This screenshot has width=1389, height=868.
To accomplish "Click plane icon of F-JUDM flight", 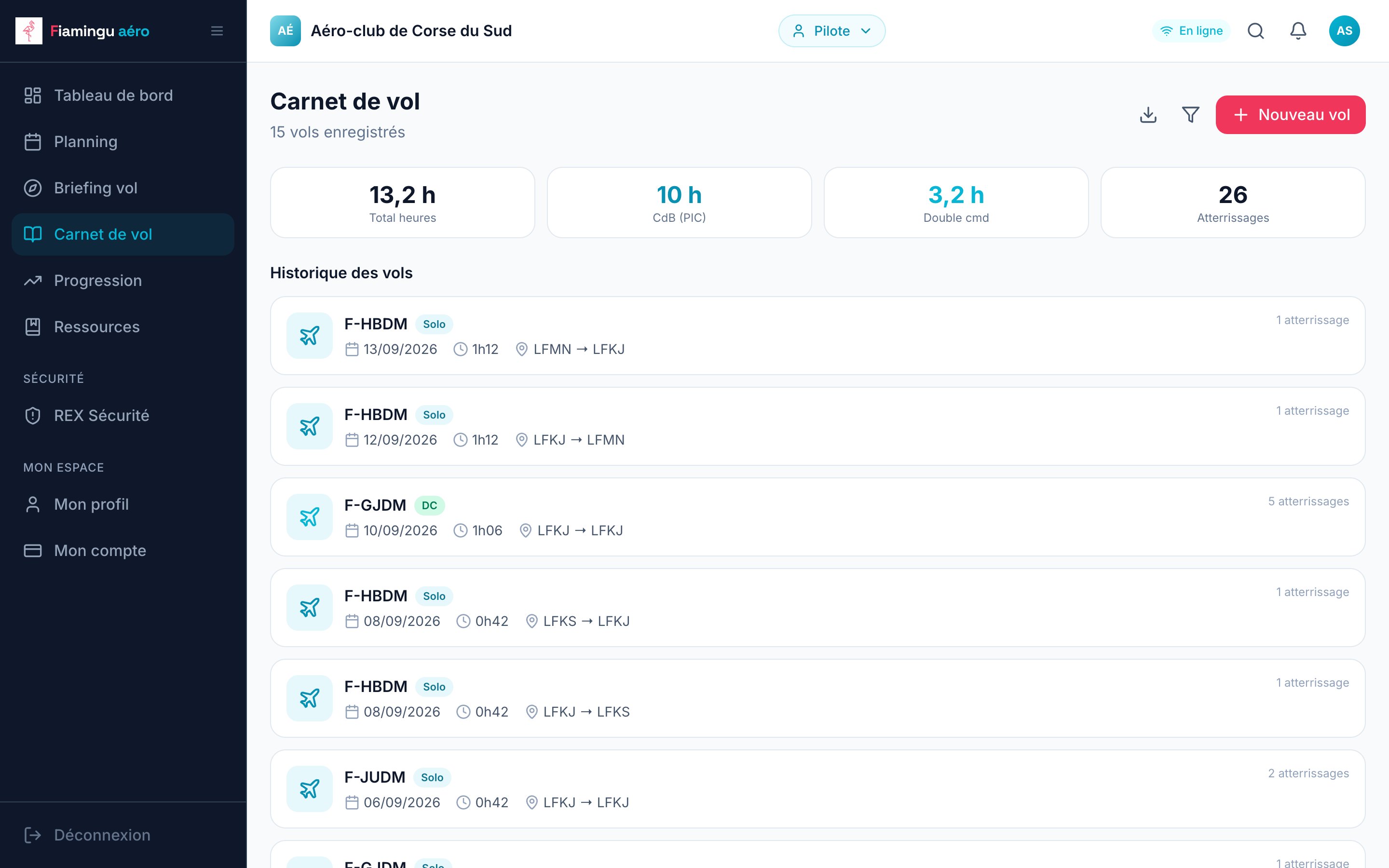I will [309, 789].
